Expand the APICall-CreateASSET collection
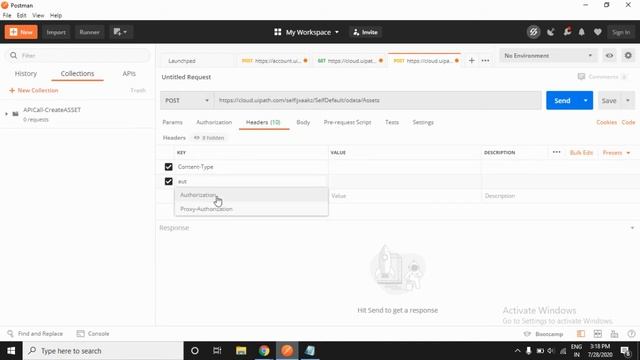Viewport: 640px width, 360px height. pos(6,114)
